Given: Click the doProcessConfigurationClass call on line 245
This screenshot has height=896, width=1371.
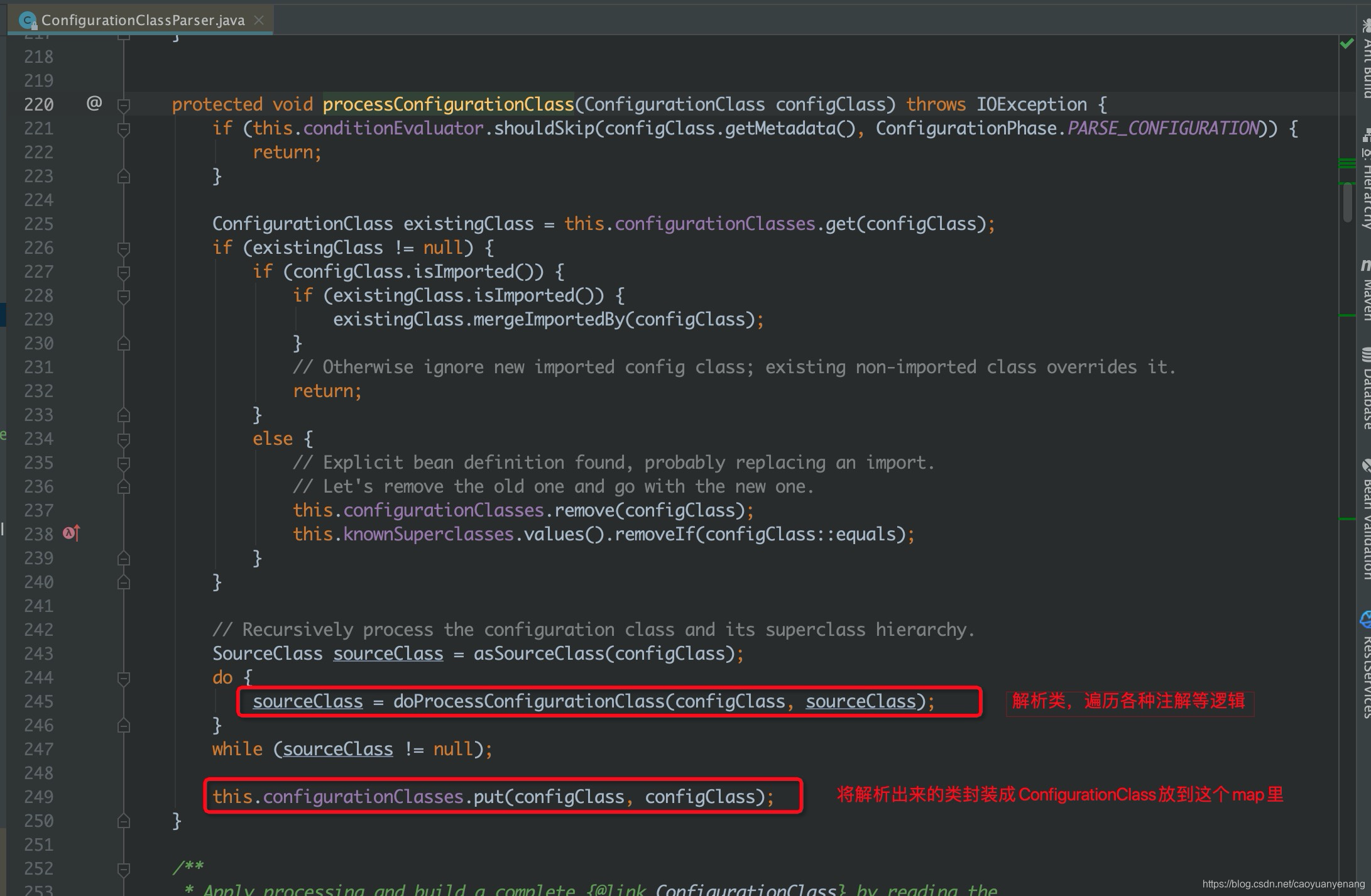Looking at the screenshot, I should pyautogui.click(x=529, y=701).
